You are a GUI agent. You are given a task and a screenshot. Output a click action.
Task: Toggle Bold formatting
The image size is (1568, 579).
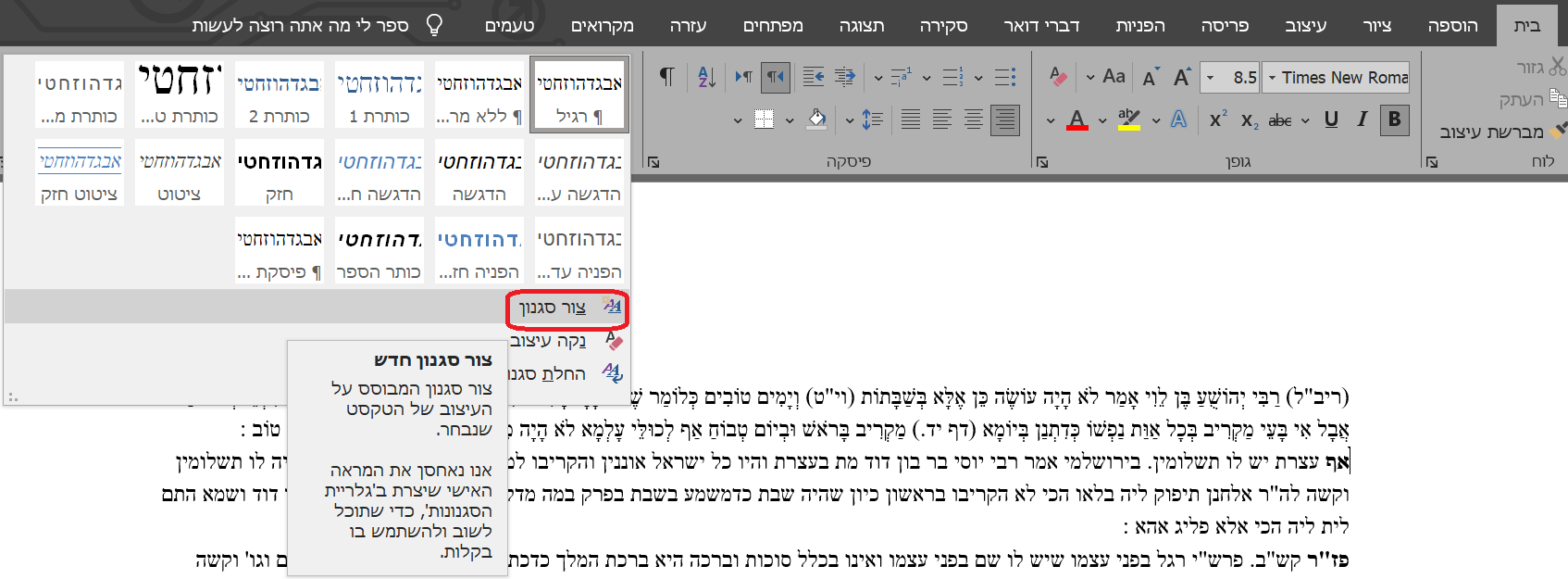tap(1395, 120)
